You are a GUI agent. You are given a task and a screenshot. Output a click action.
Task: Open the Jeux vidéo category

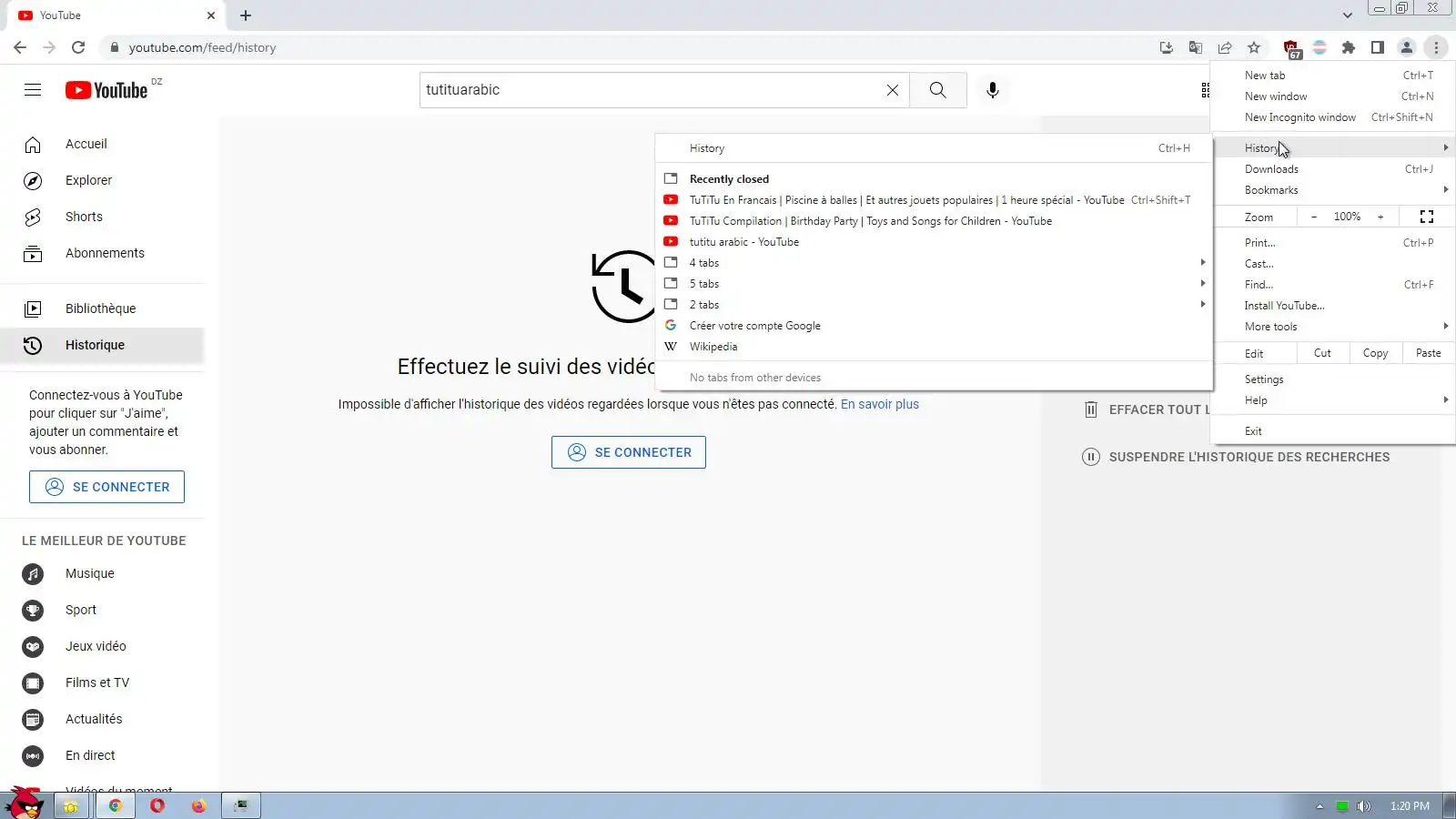tap(102, 646)
